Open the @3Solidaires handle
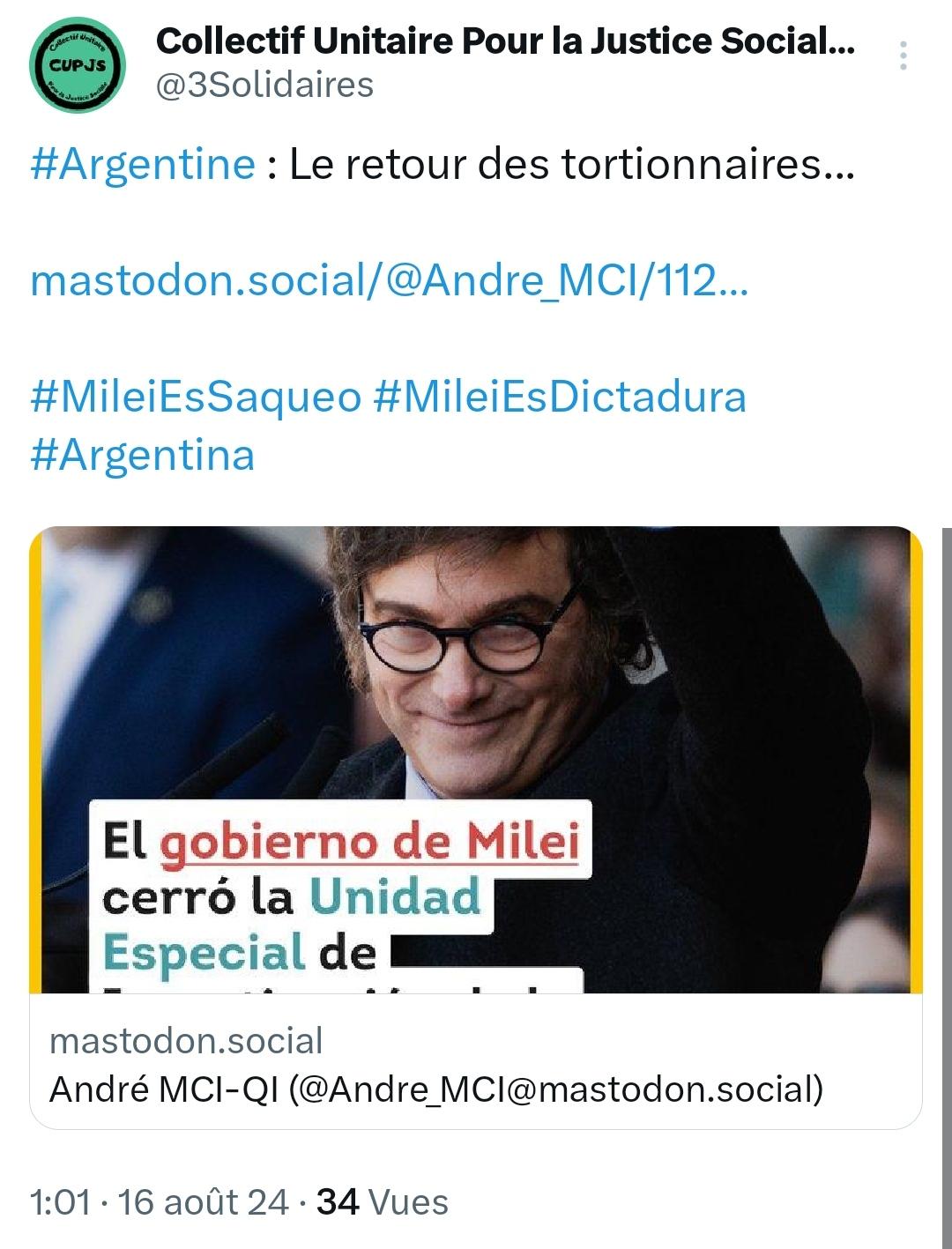 (x=264, y=85)
